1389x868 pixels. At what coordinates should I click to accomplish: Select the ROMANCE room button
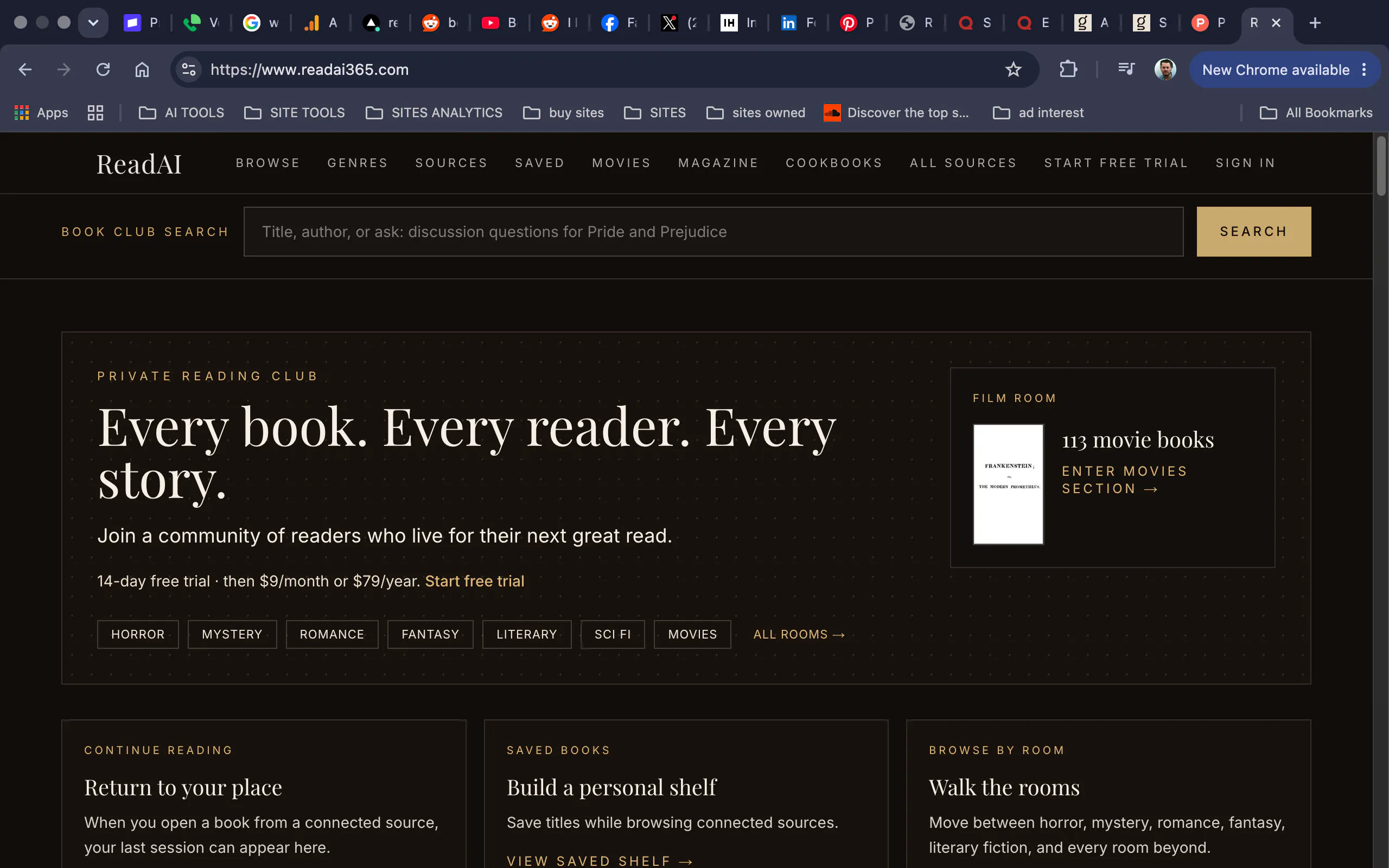(x=332, y=634)
